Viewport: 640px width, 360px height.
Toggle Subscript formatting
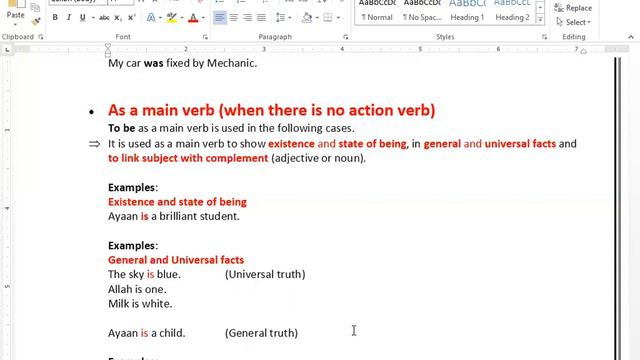point(118,18)
